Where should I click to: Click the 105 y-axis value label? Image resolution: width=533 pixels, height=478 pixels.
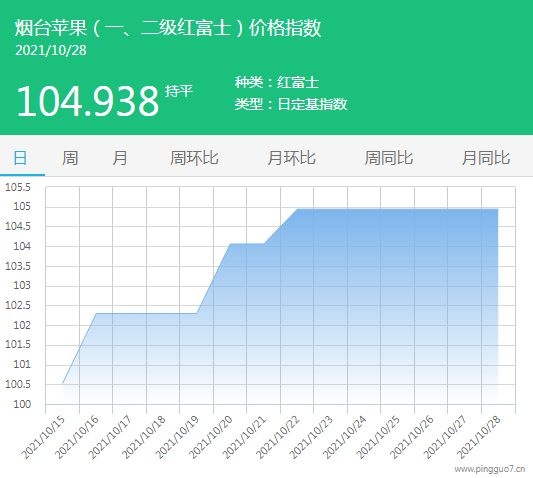[22, 206]
